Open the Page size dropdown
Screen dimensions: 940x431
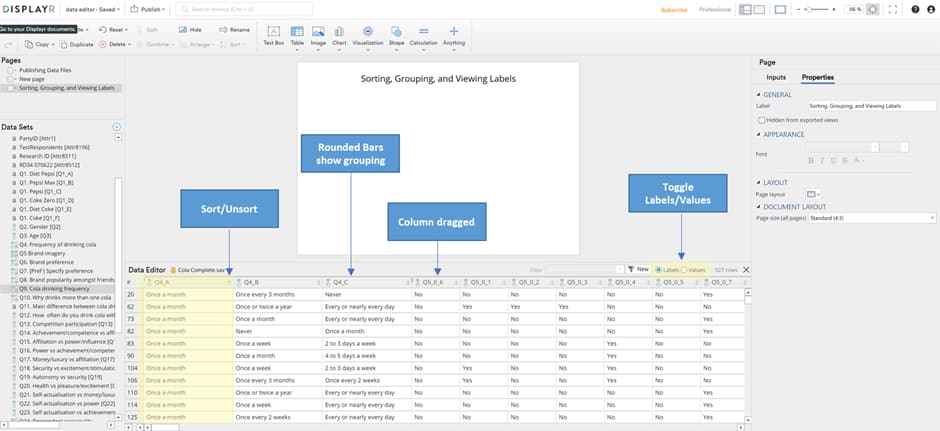pos(872,217)
